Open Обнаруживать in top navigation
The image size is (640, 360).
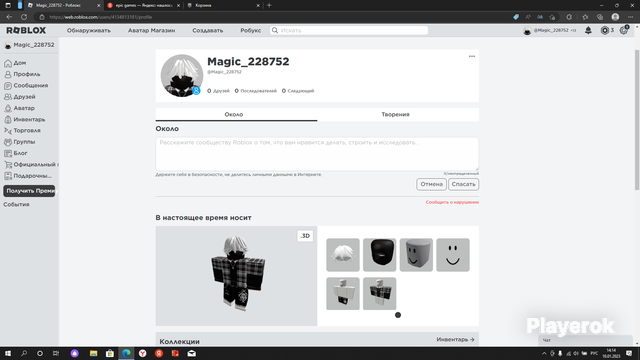click(x=89, y=31)
